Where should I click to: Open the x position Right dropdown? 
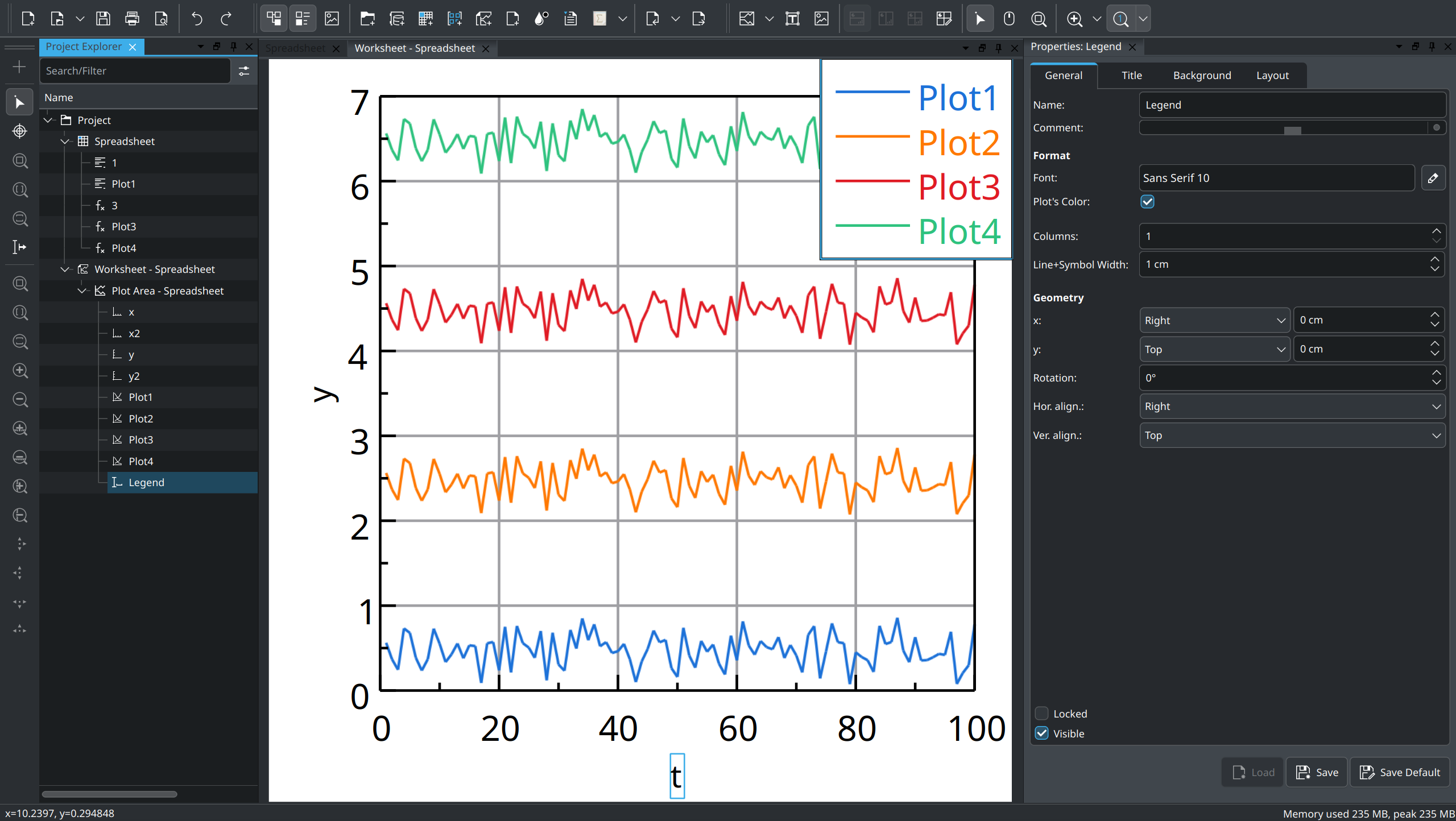[x=1214, y=320]
